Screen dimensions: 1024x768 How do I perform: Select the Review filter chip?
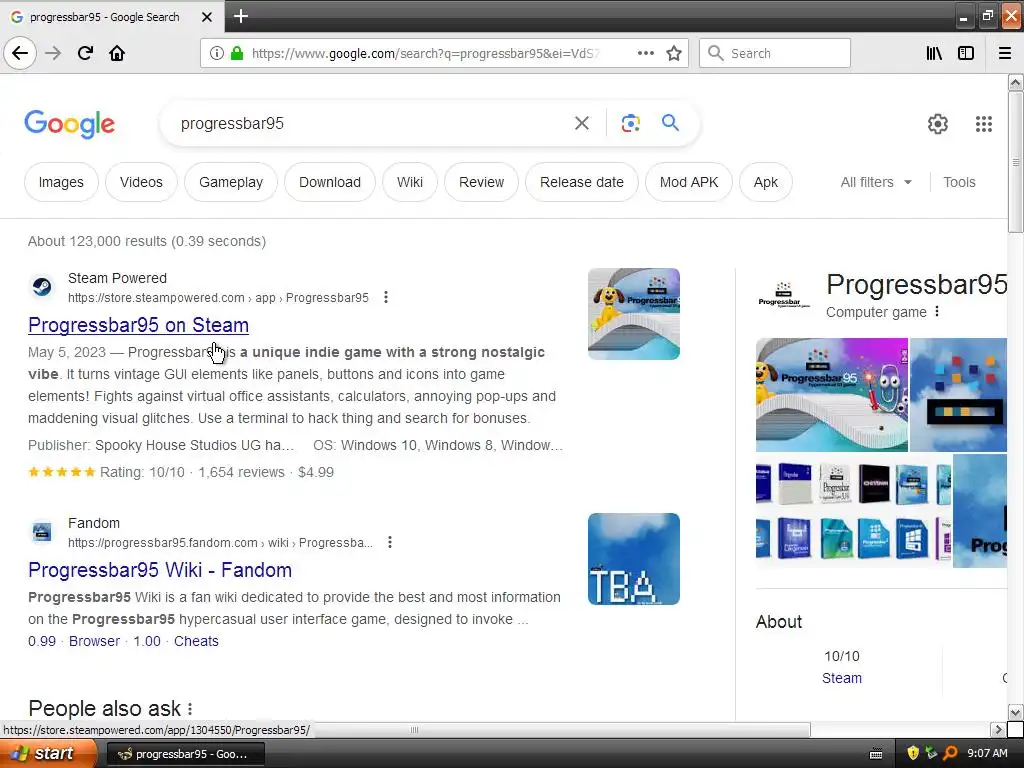click(481, 182)
